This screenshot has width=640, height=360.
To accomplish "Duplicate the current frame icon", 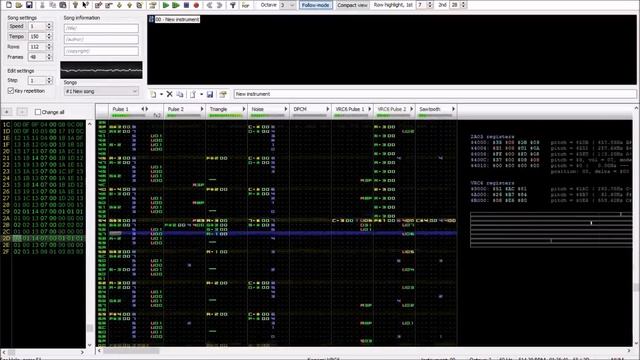I will [x=140, y=5].
